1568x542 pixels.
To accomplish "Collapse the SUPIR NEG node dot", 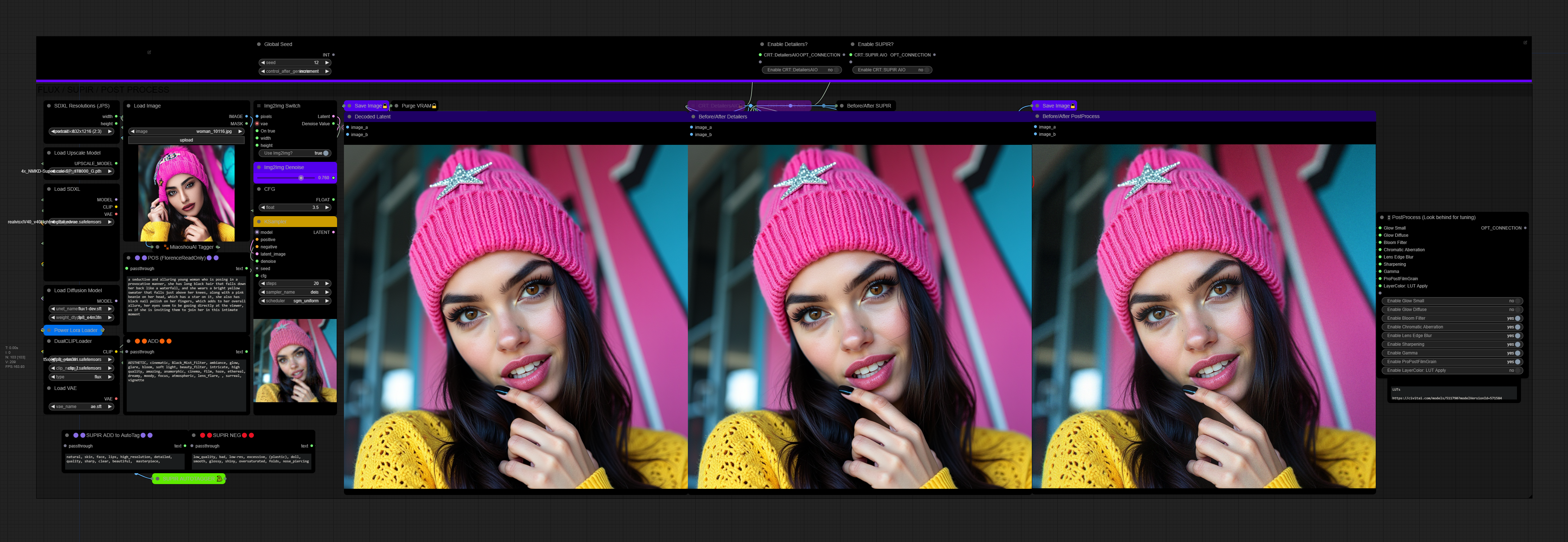I will point(194,436).
